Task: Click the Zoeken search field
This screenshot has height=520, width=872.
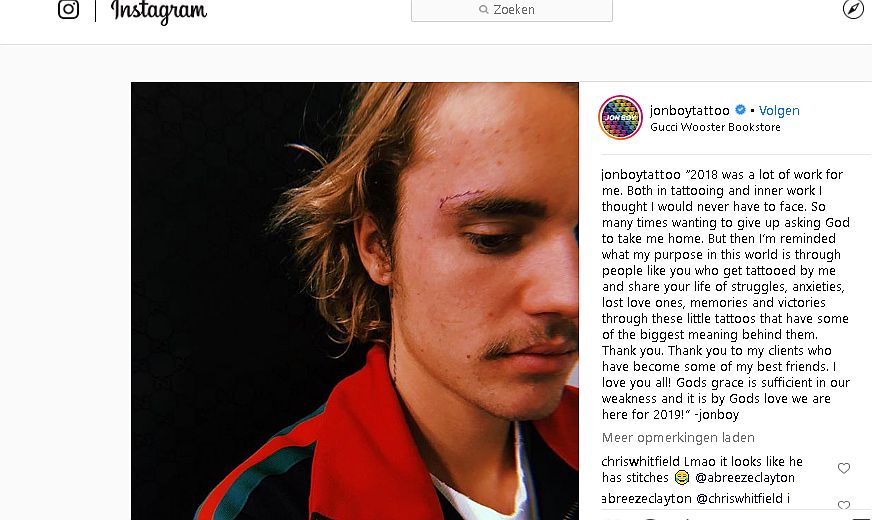Action: (512, 10)
